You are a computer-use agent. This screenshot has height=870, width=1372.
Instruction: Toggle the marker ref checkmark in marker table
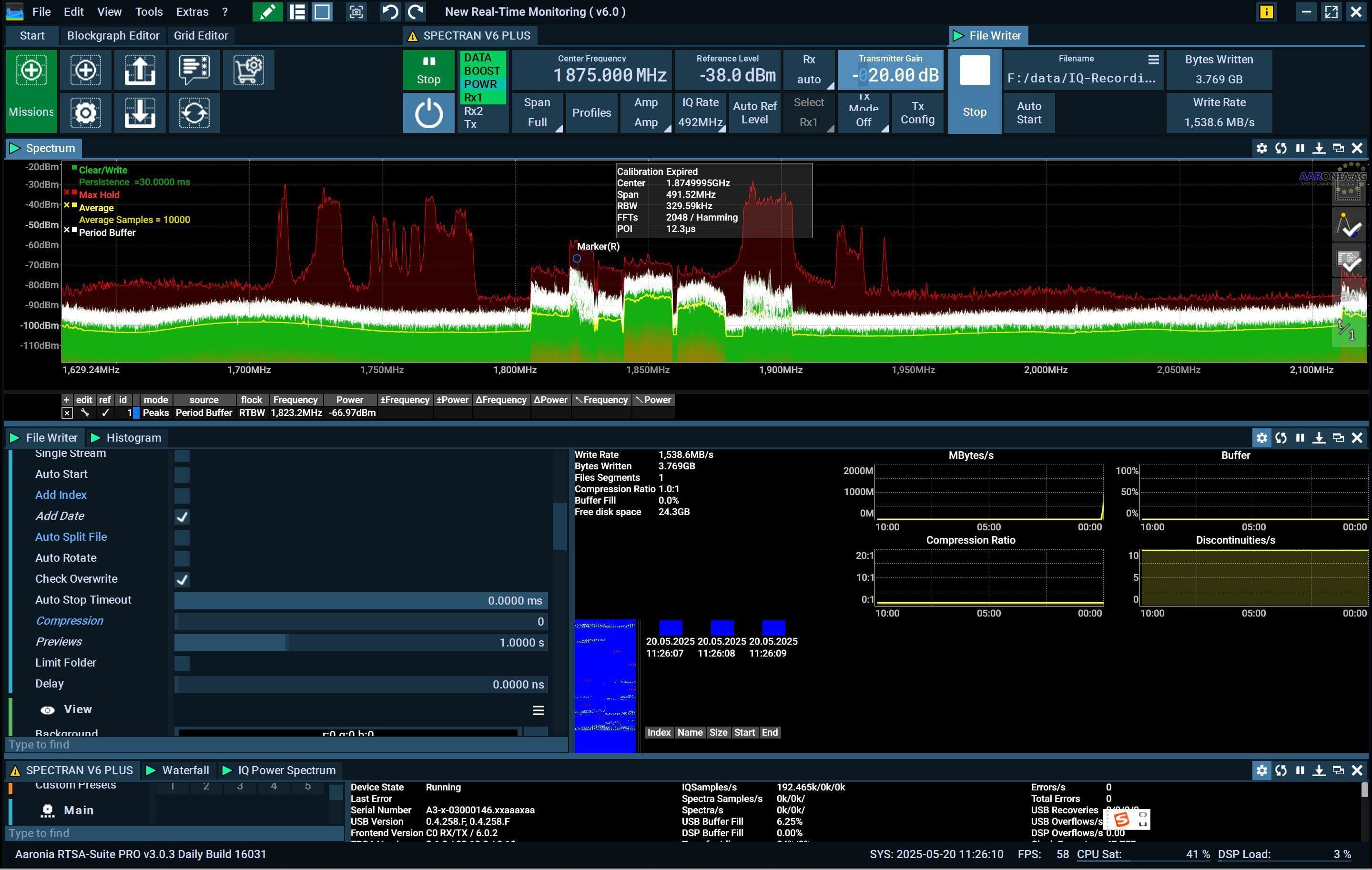click(x=105, y=413)
